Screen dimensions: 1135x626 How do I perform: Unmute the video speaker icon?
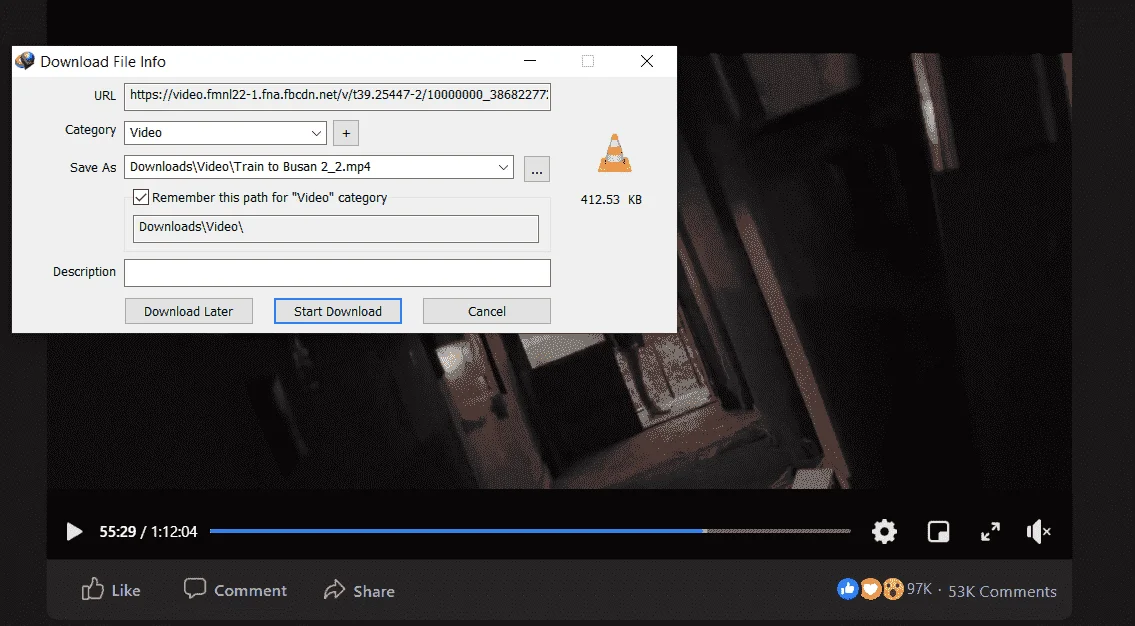click(1038, 532)
